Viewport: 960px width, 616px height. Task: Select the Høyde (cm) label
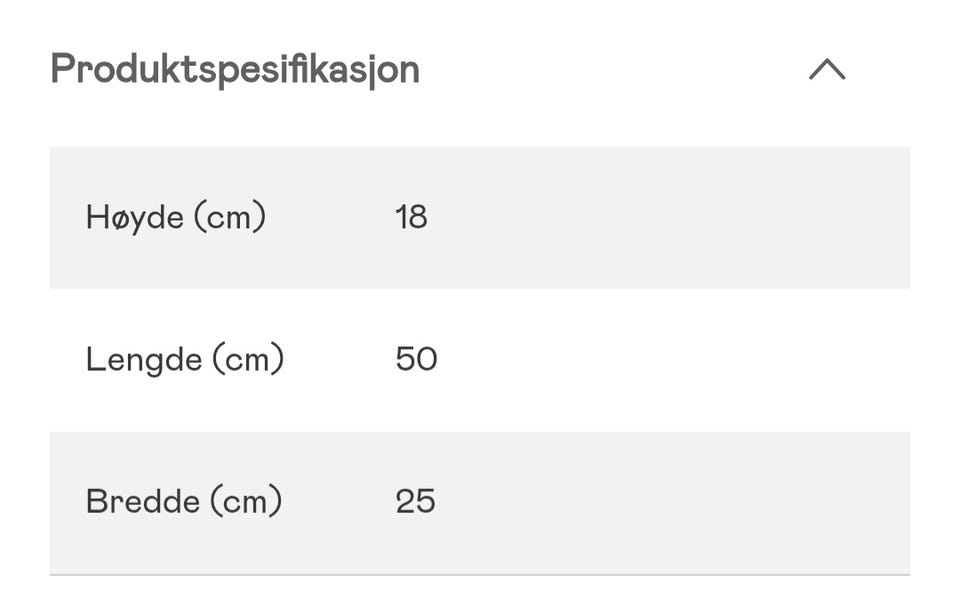coord(176,217)
